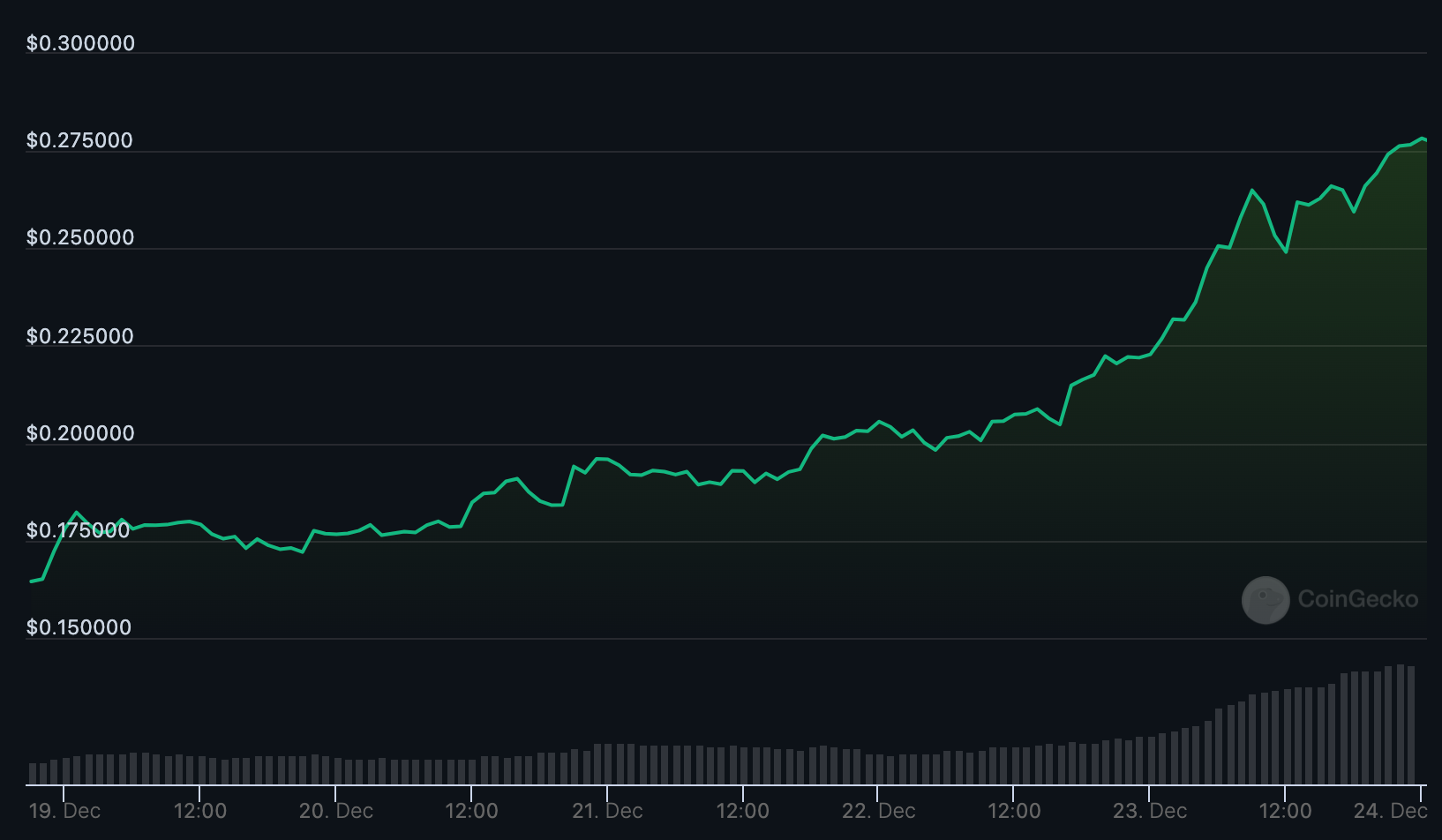The width and height of the screenshot is (1442, 840).
Task: Select the 23. Dec date label
Action: 1150,811
